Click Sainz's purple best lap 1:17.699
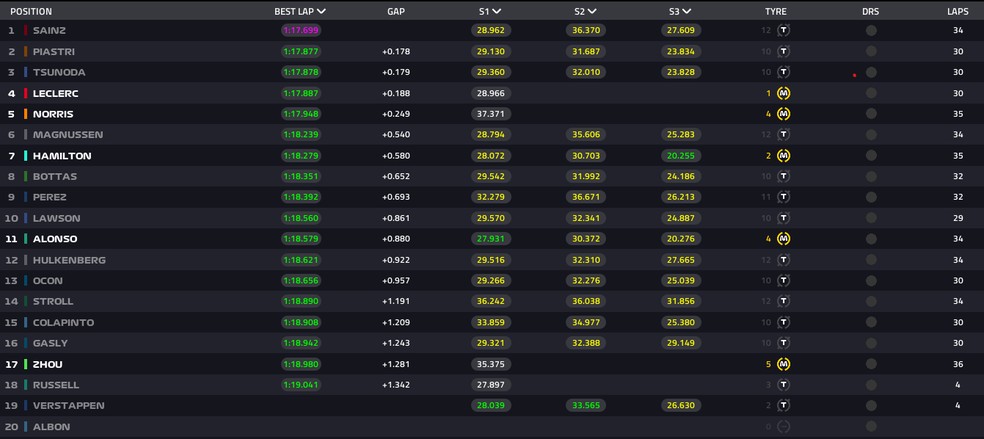Screen dimensions: 984x439 point(301,30)
